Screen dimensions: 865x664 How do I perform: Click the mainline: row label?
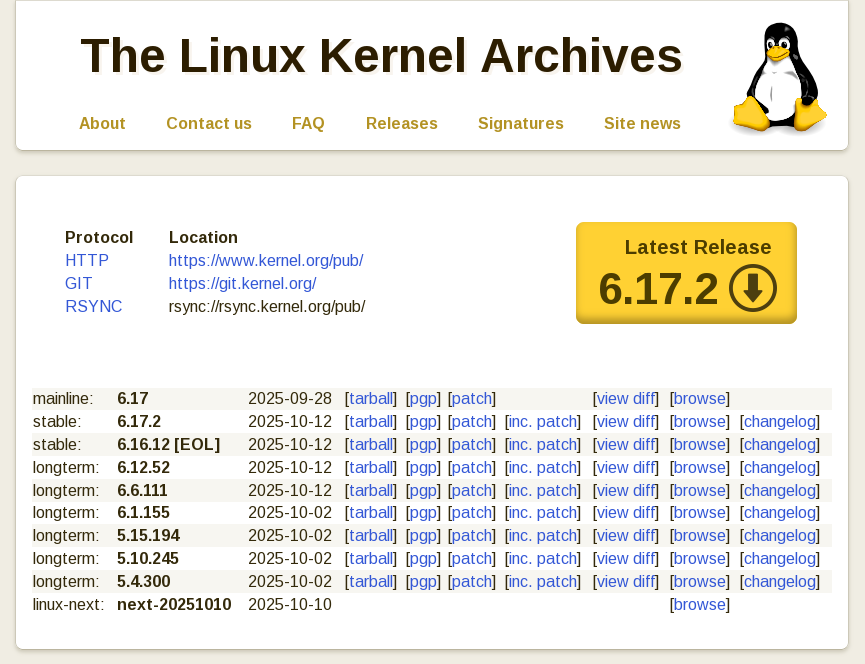coord(63,399)
